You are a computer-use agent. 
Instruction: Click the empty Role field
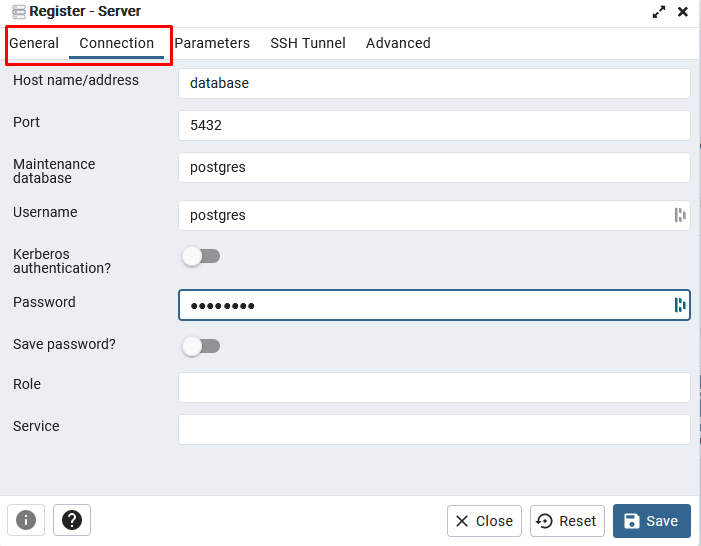tap(434, 387)
